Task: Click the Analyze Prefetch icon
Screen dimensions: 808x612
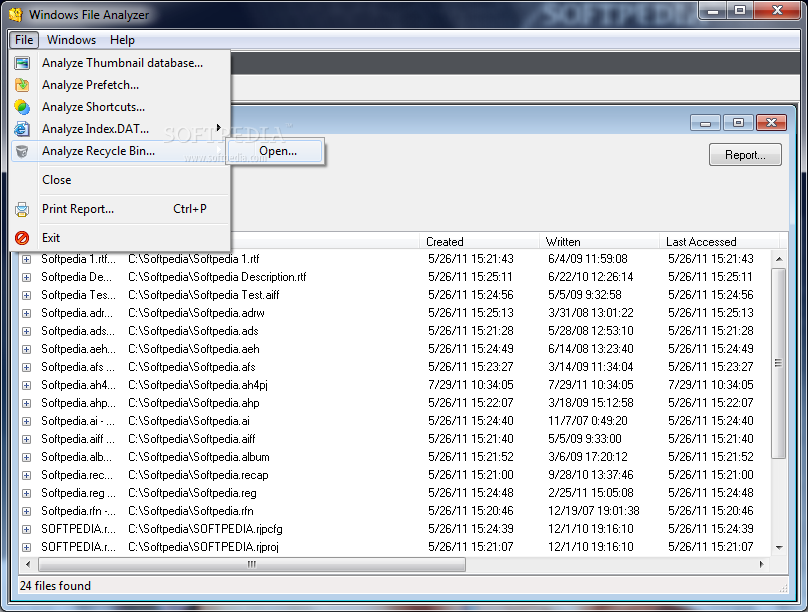Action: tap(22, 84)
